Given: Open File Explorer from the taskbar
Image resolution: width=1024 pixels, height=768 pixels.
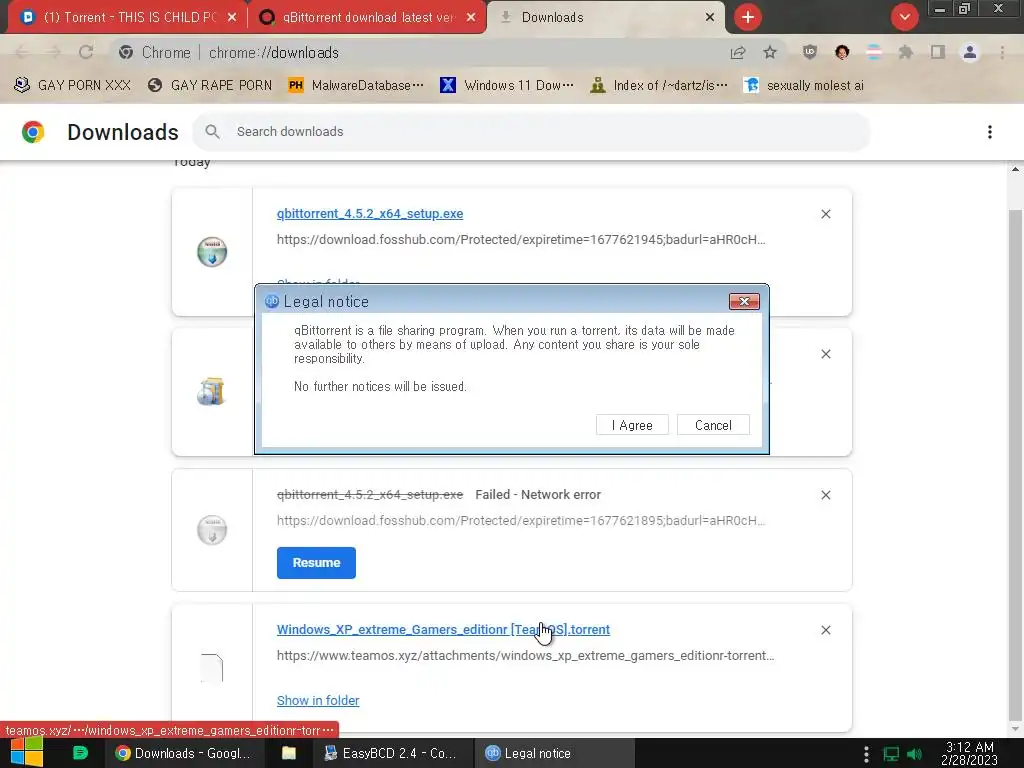Looking at the screenshot, I should point(288,753).
